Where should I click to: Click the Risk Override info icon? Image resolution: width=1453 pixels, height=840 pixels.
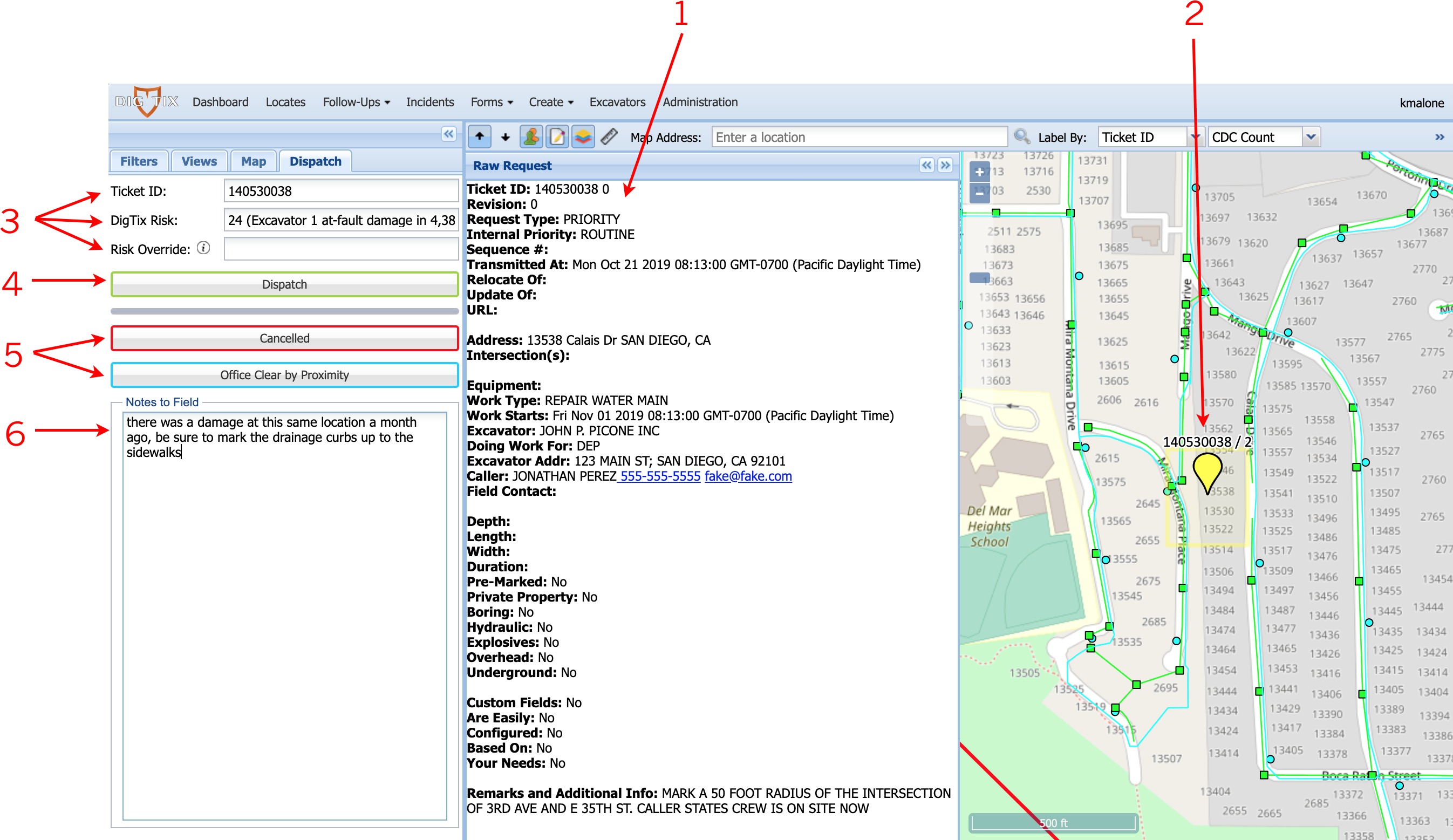click(x=203, y=248)
